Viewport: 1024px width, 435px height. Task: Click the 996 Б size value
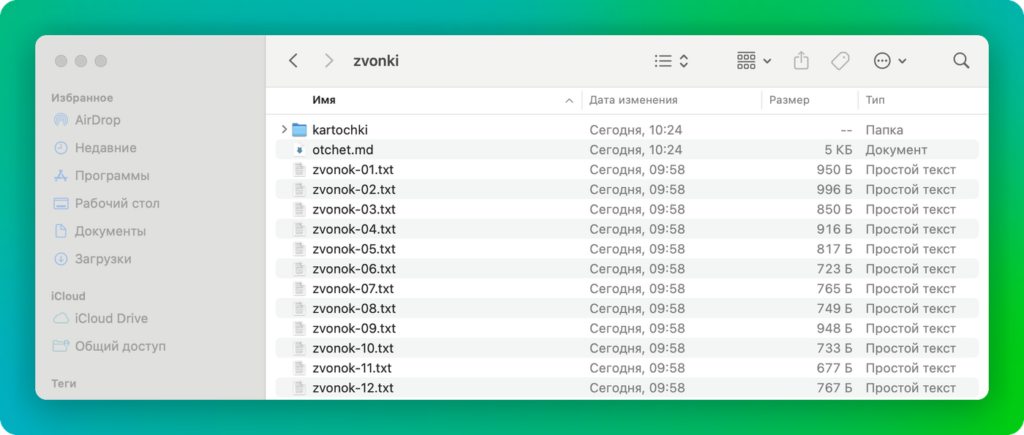834,189
